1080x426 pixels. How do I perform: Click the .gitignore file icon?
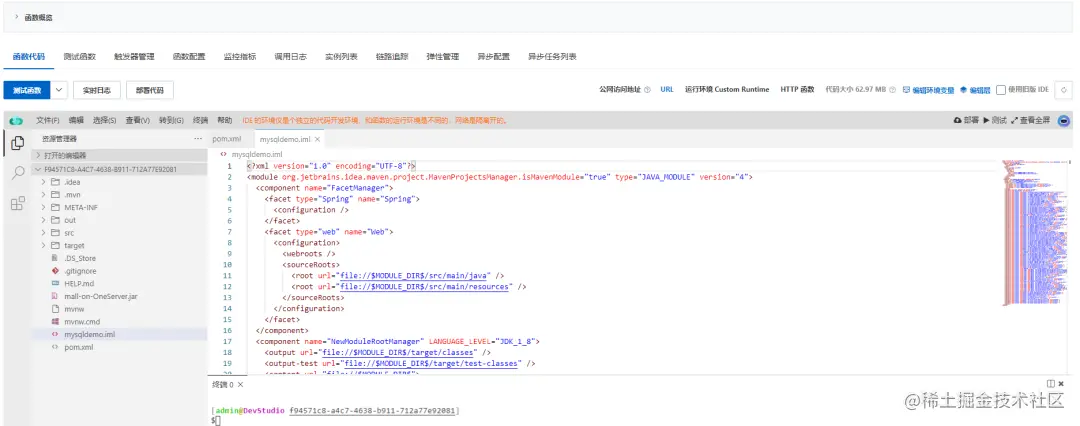point(56,271)
